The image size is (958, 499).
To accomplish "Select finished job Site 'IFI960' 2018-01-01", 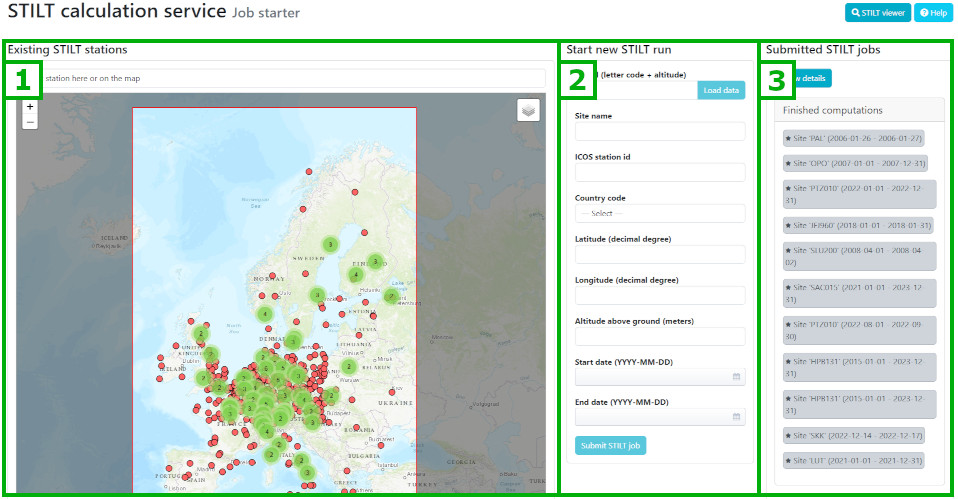I will 858,225.
